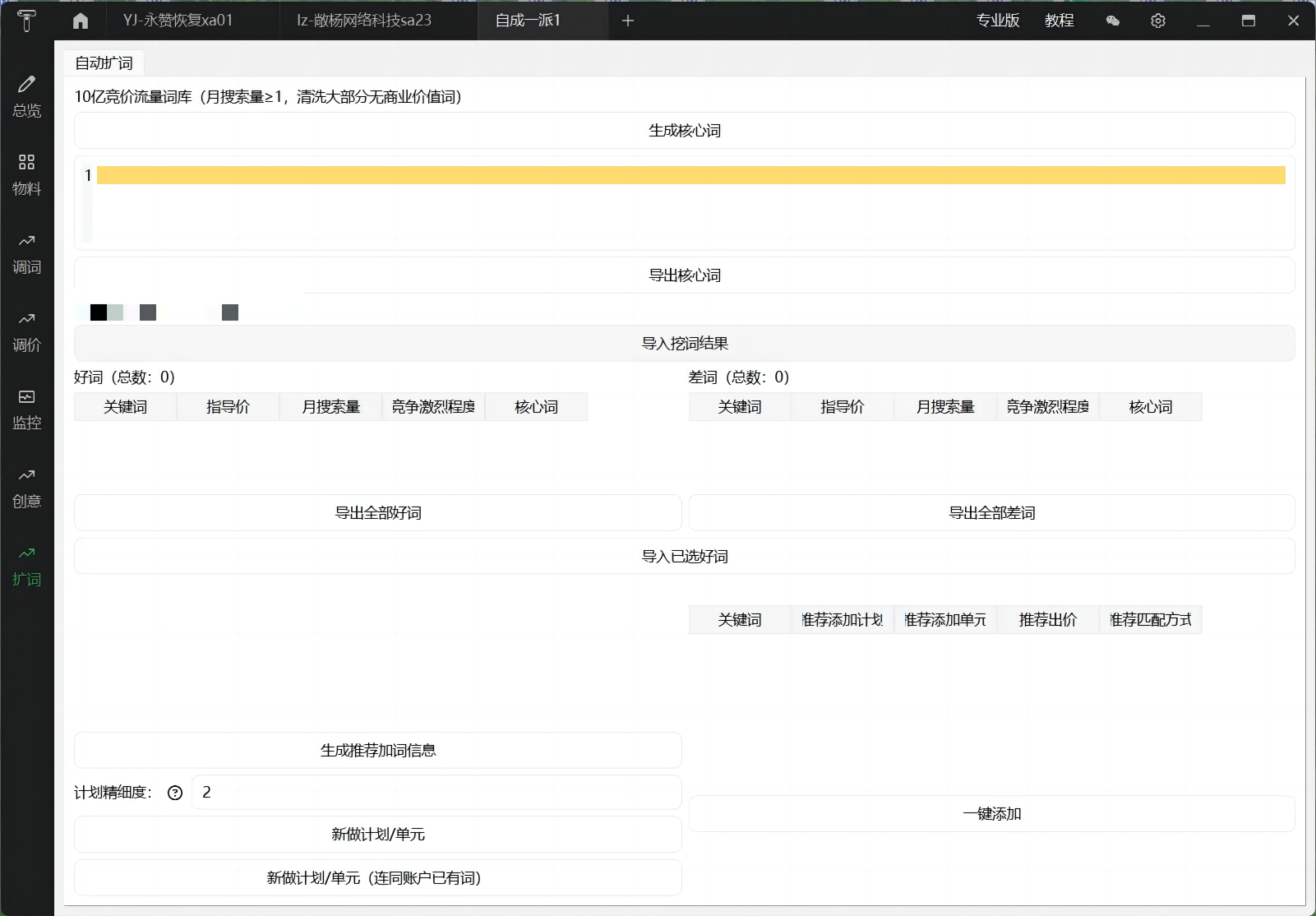Screen dimensions: 1316x916
Task: Select the 扩词 sidebar icon
Action: coord(26,566)
